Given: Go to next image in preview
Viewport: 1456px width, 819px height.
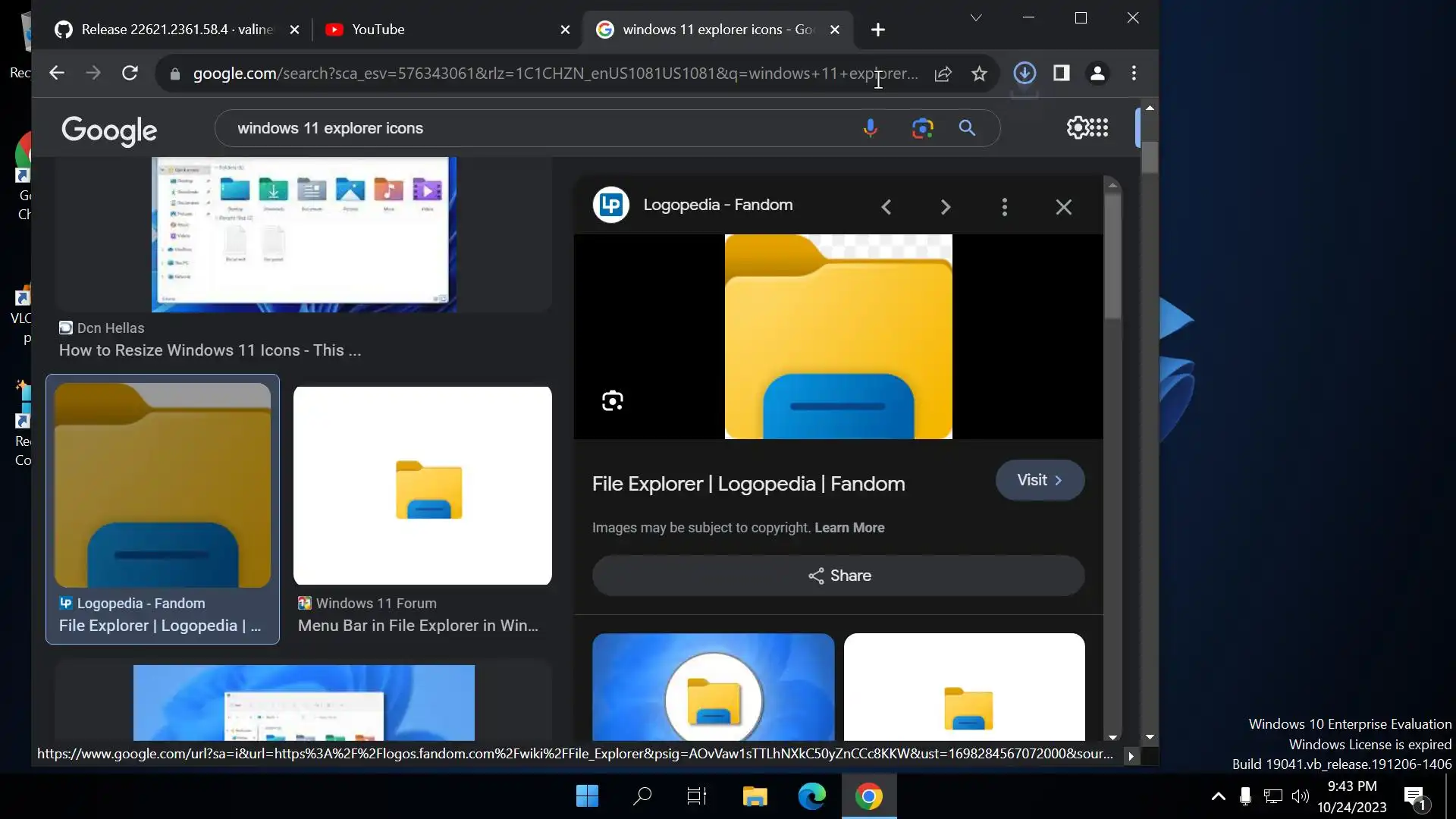Looking at the screenshot, I should pyautogui.click(x=945, y=207).
